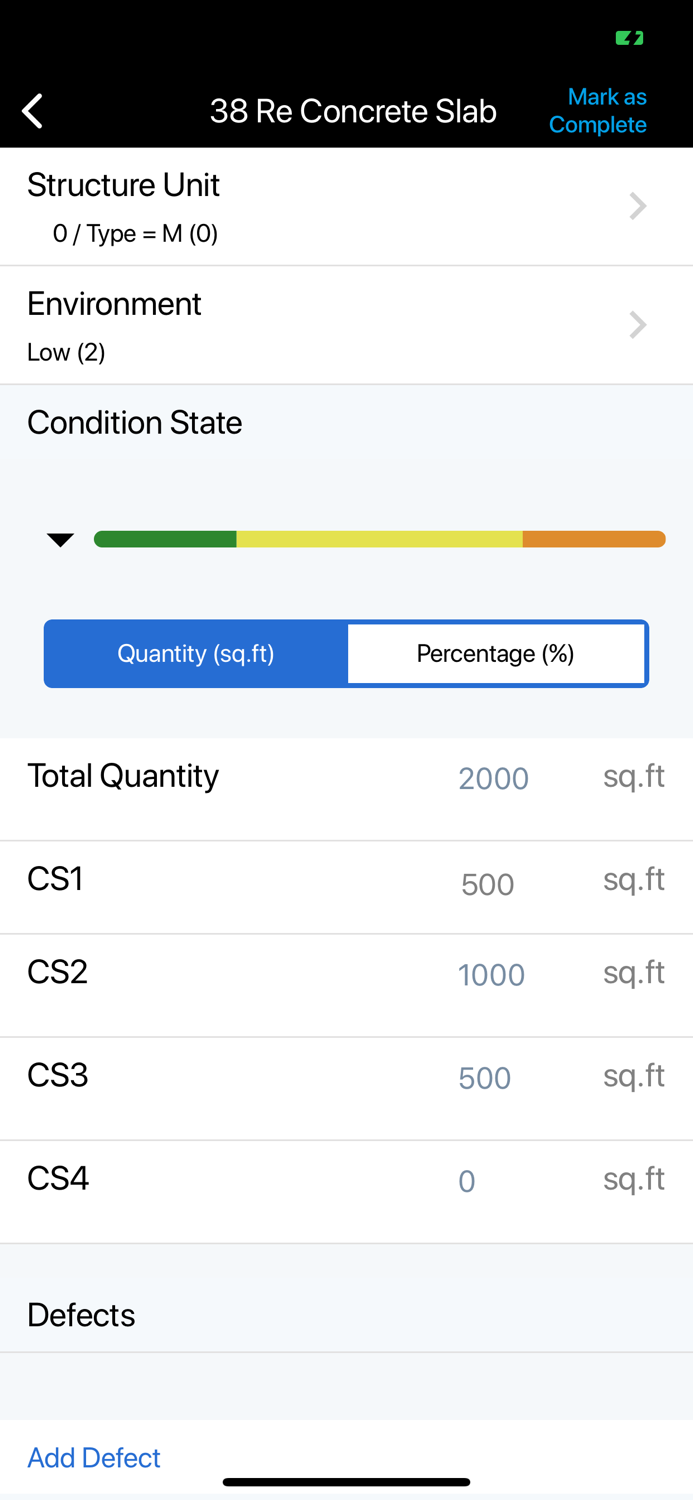Tap the back arrow icon
This screenshot has width=693, height=1500.
click(x=33, y=111)
